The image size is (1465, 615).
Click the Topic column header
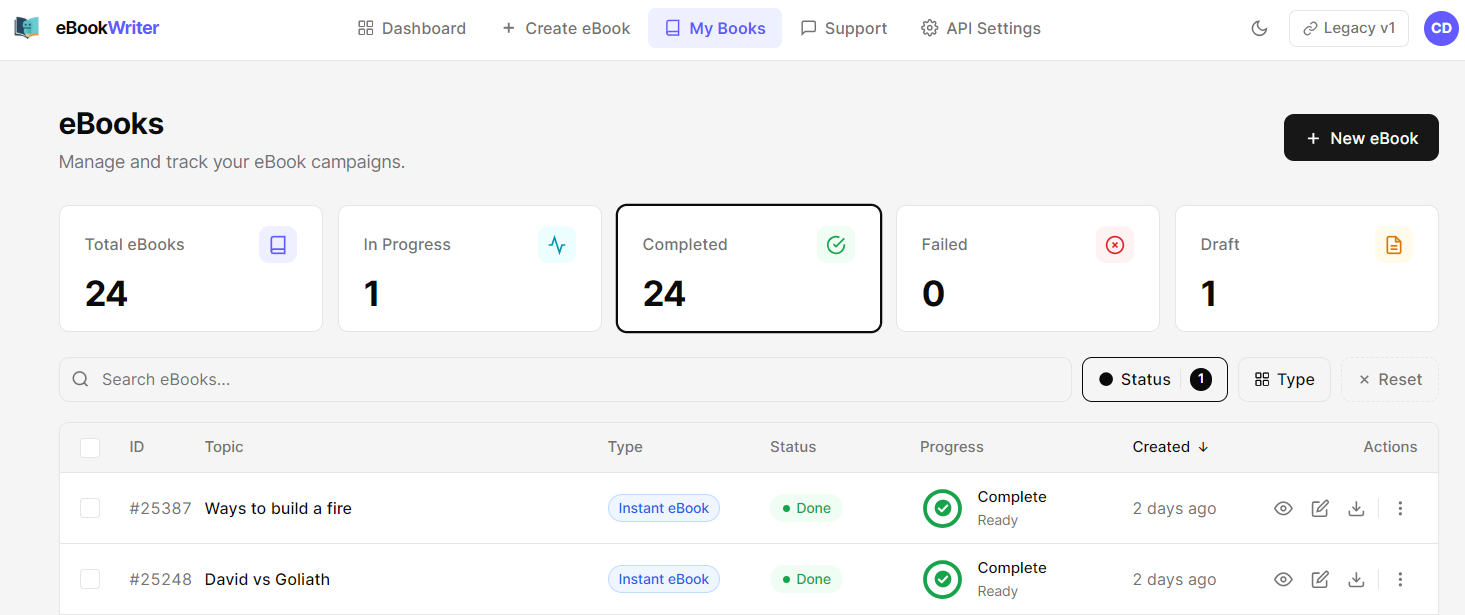pyautogui.click(x=224, y=447)
